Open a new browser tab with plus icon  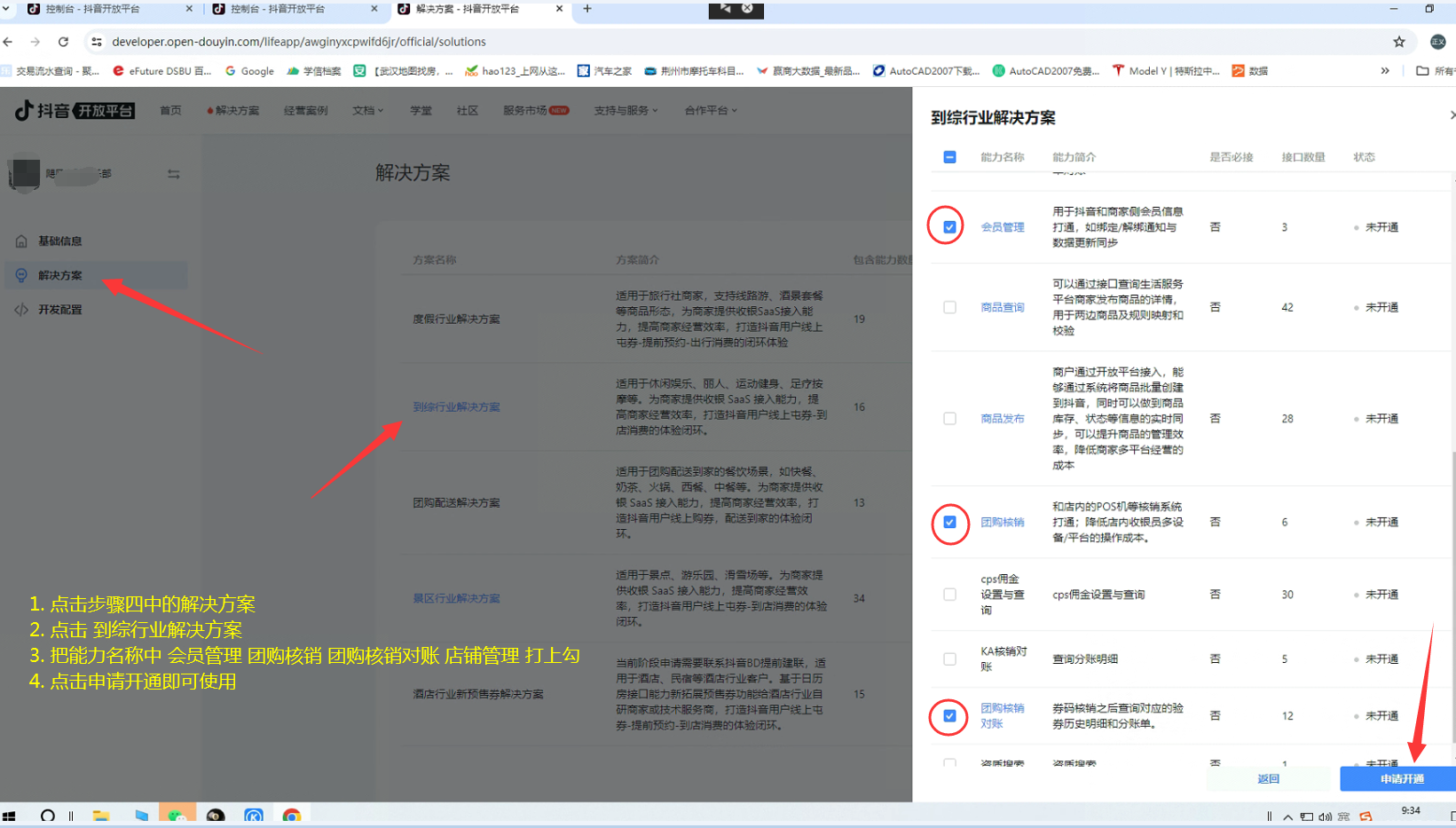tap(587, 9)
